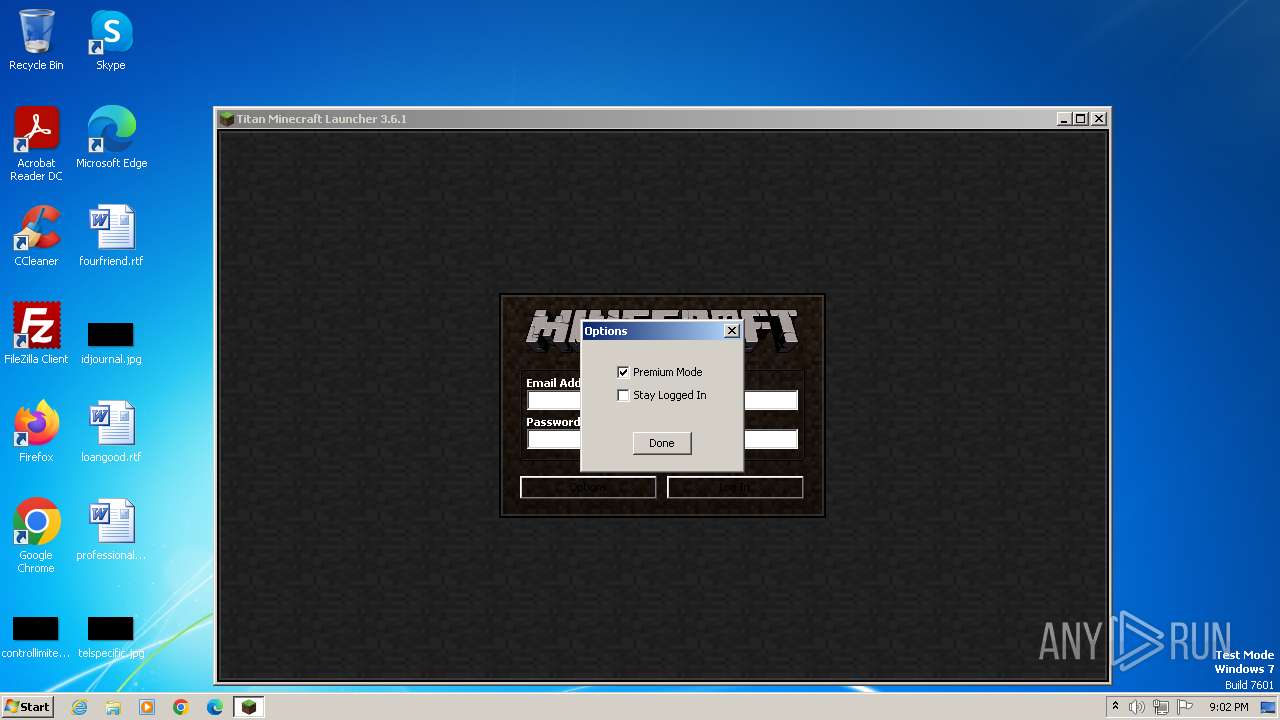1280x720 pixels.
Task: Uncheck the Premium Mode checkbox
Action: [623, 372]
